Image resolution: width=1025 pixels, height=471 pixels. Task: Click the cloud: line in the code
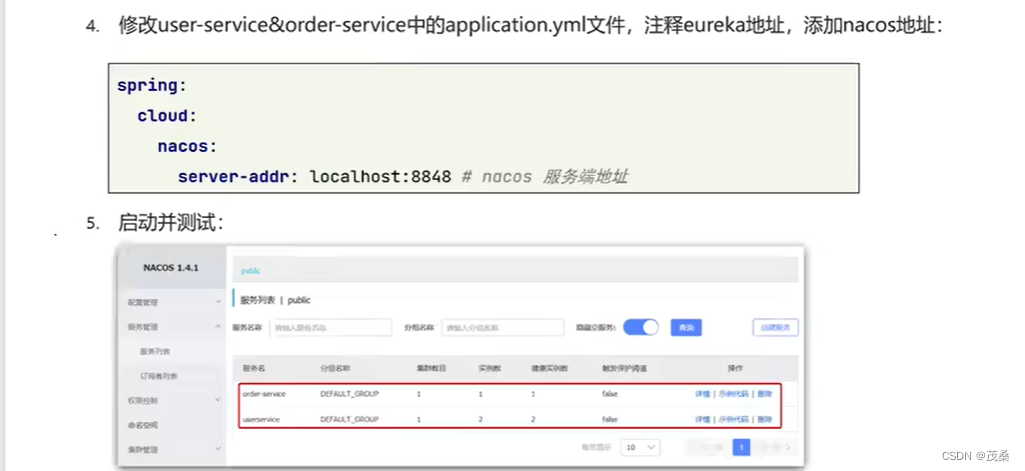coord(167,116)
